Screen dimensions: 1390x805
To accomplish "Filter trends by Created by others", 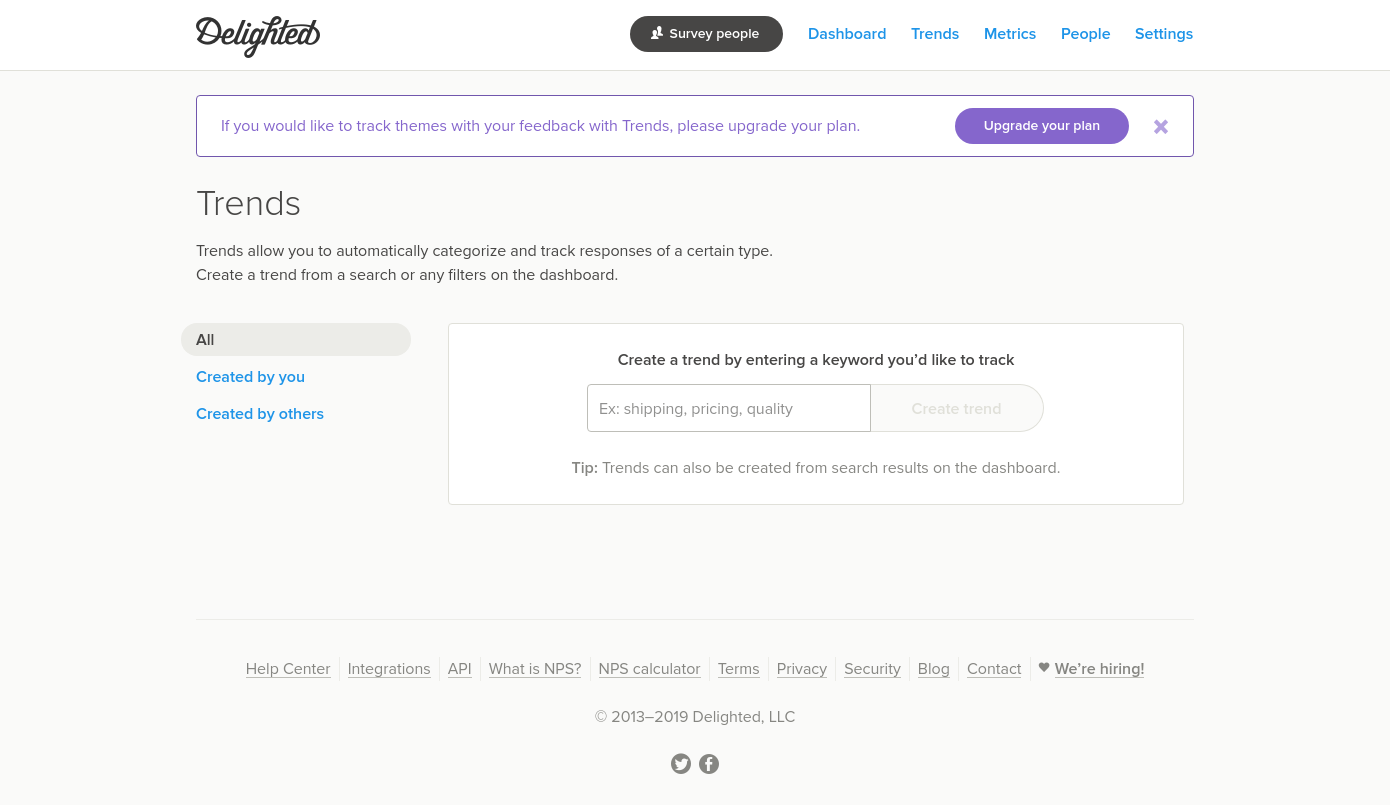I will point(260,414).
